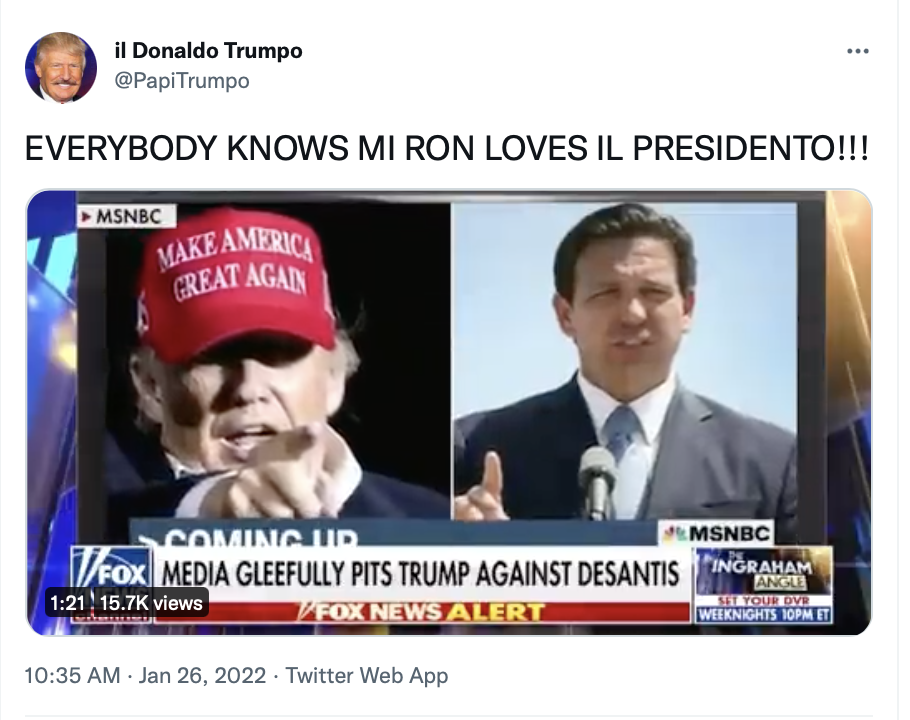The width and height of the screenshot is (910, 720).
Task: Click the 15.7K views counter
Action: (151, 603)
